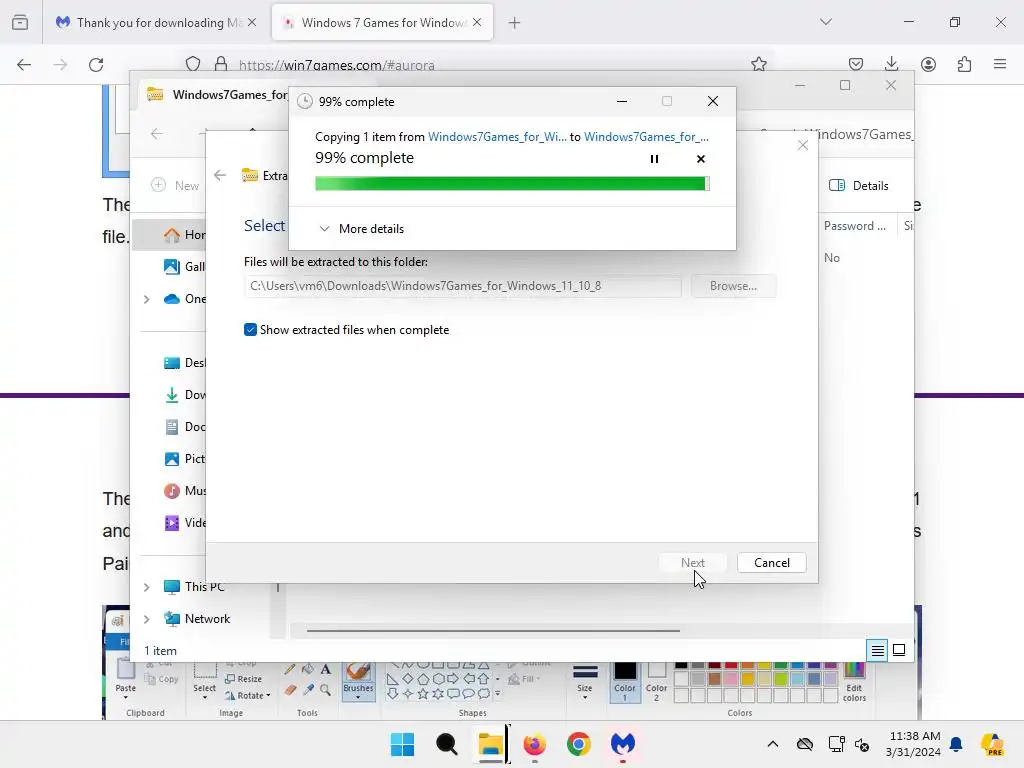Screen dimensions: 1024x768
Task: Click the Password column header
Action: pyautogui.click(x=855, y=225)
